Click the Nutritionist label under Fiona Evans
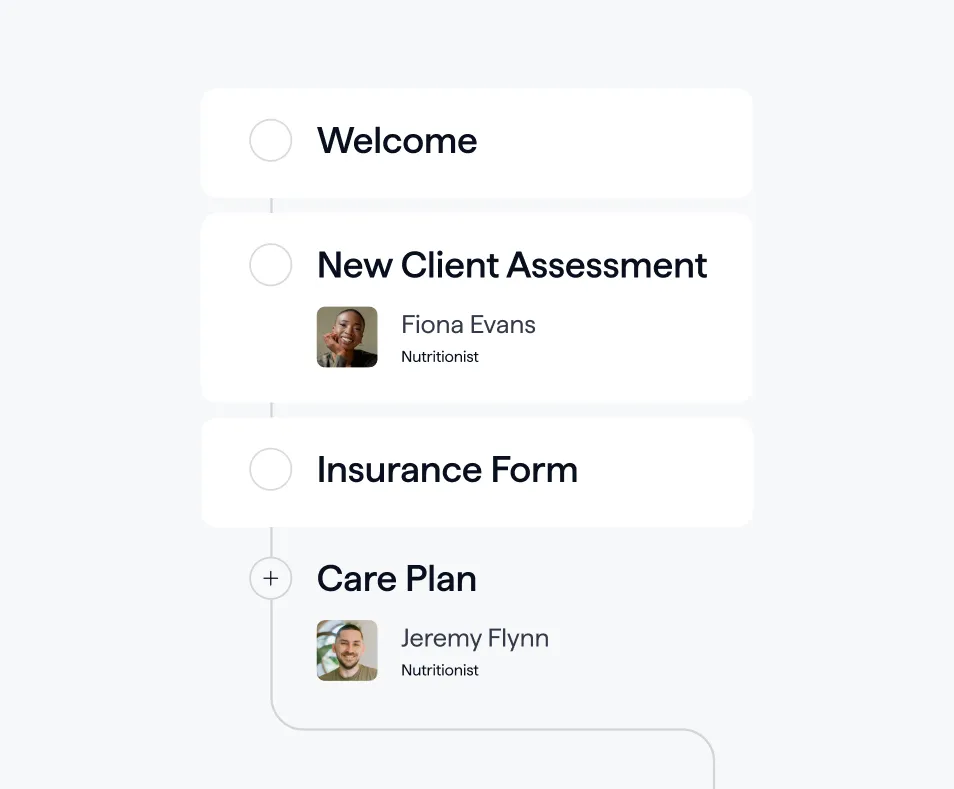Image resolution: width=954 pixels, height=789 pixels. (439, 356)
